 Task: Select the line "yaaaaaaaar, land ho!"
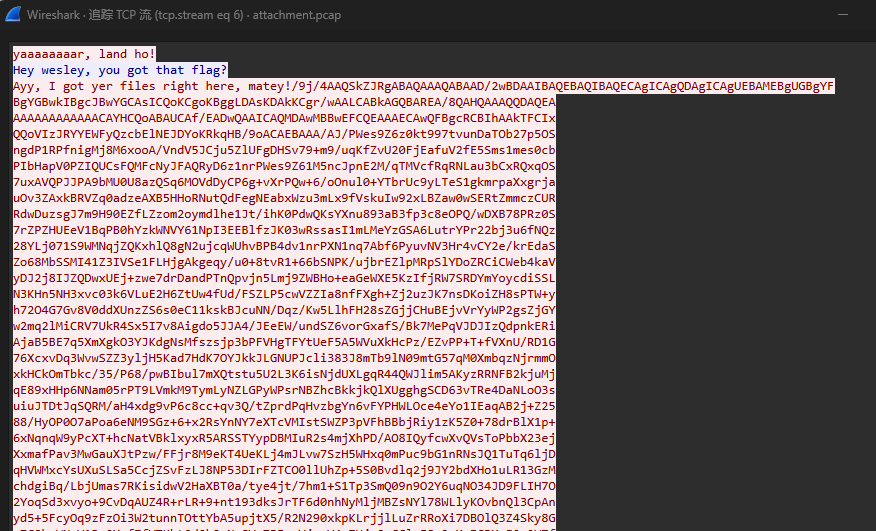pyautogui.click(x=84, y=54)
